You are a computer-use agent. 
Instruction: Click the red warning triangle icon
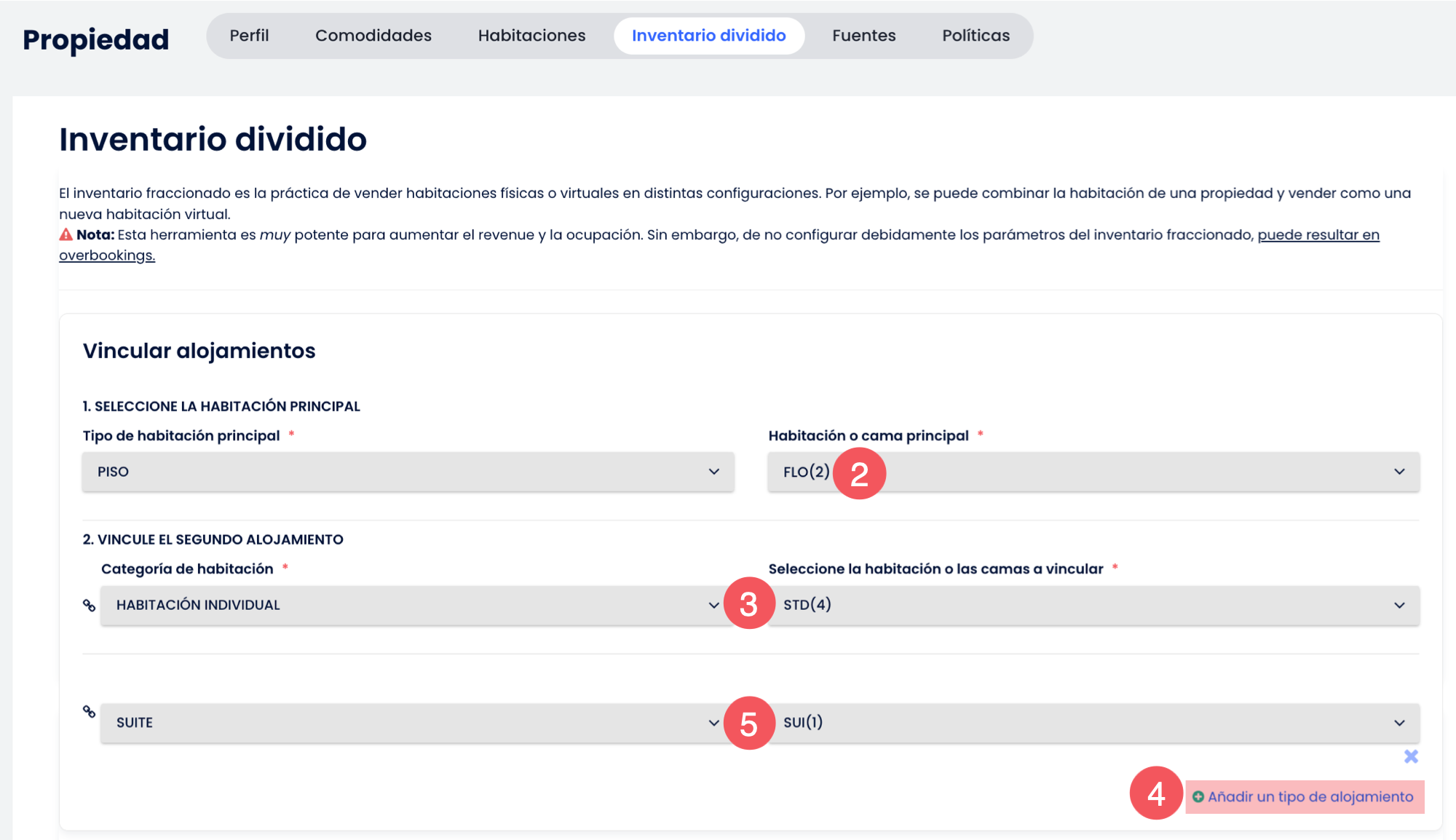point(66,234)
